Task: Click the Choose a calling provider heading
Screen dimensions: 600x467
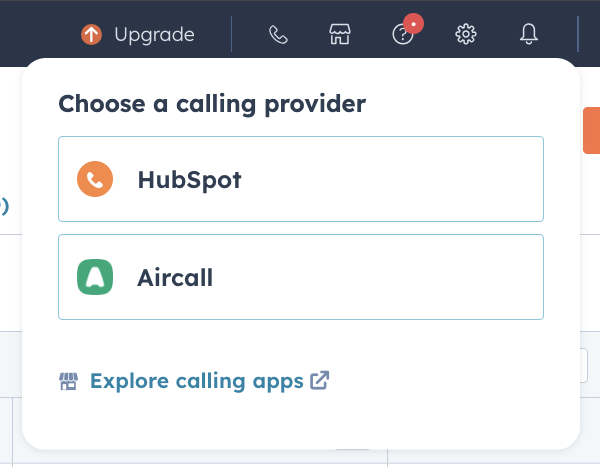Action: point(212,104)
